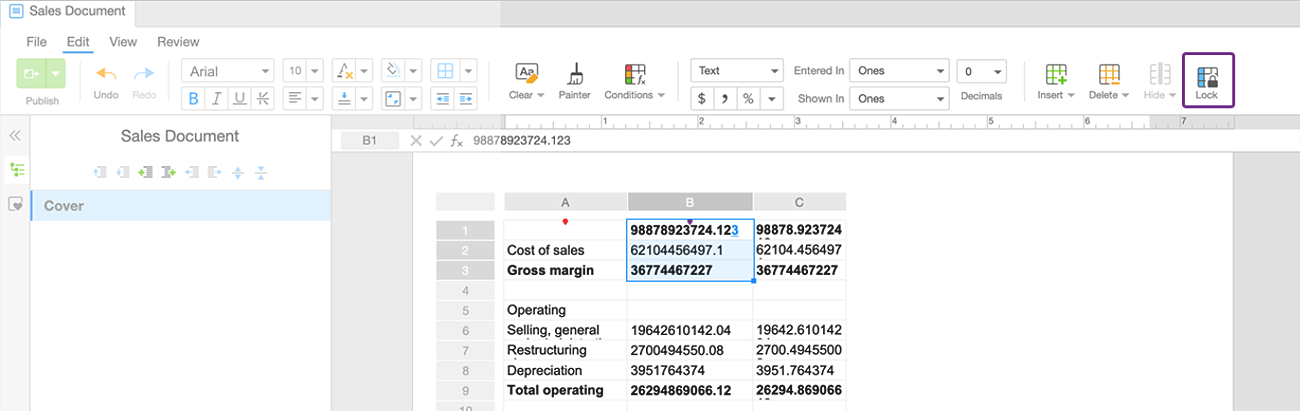Viewport: 1300px width, 411px height.
Task: Apply dollar currency format button
Action: point(702,98)
